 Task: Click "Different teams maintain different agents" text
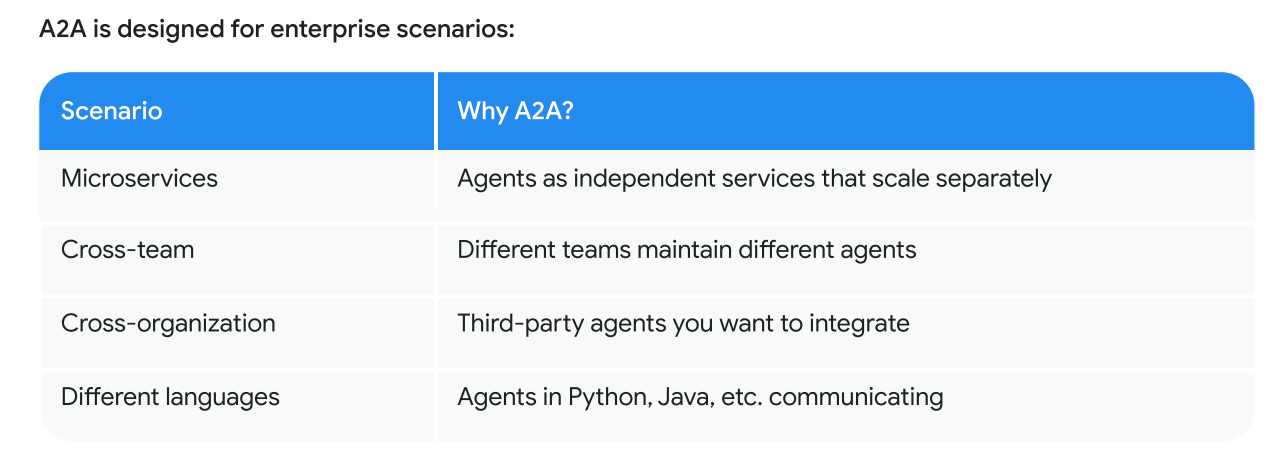(686, 249)
